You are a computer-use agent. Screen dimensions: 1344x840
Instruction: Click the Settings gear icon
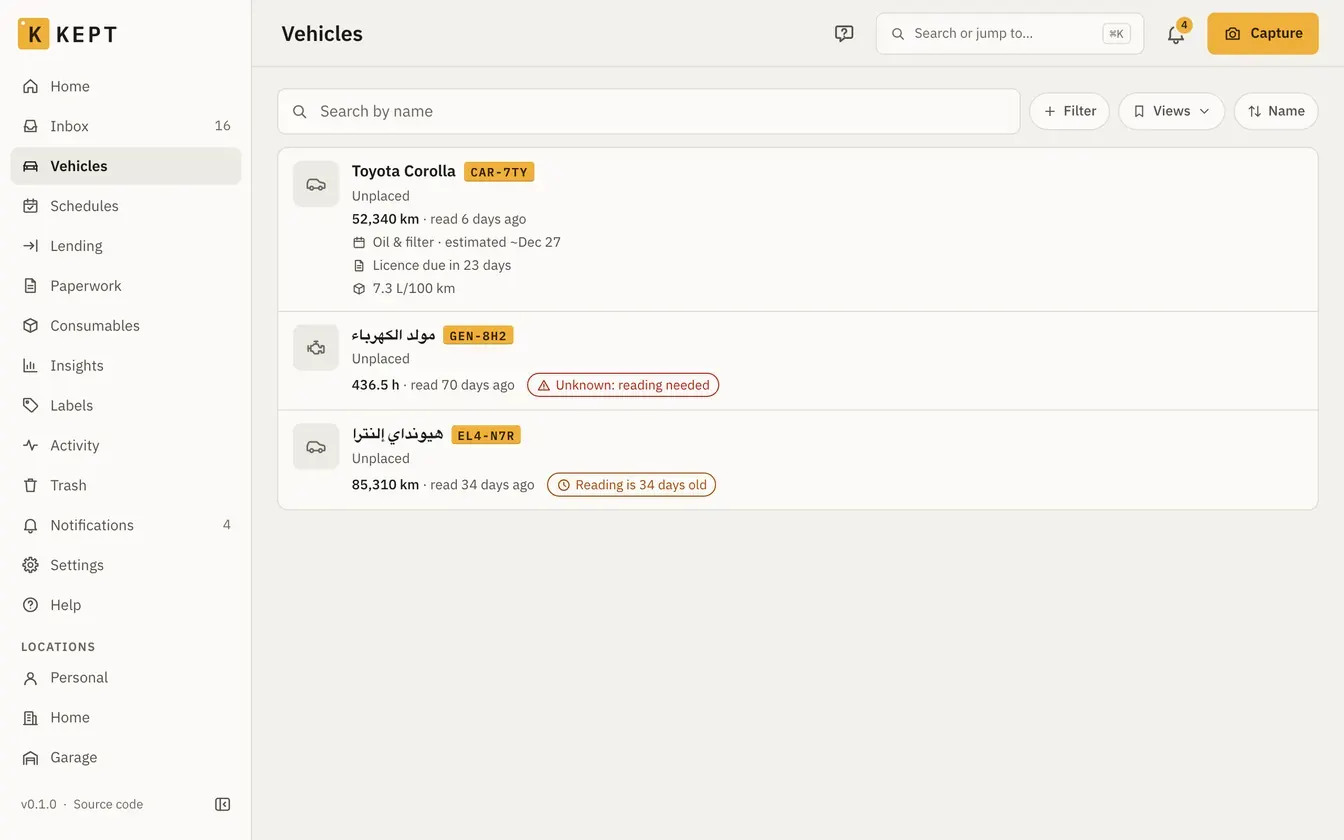pos(31,565)
